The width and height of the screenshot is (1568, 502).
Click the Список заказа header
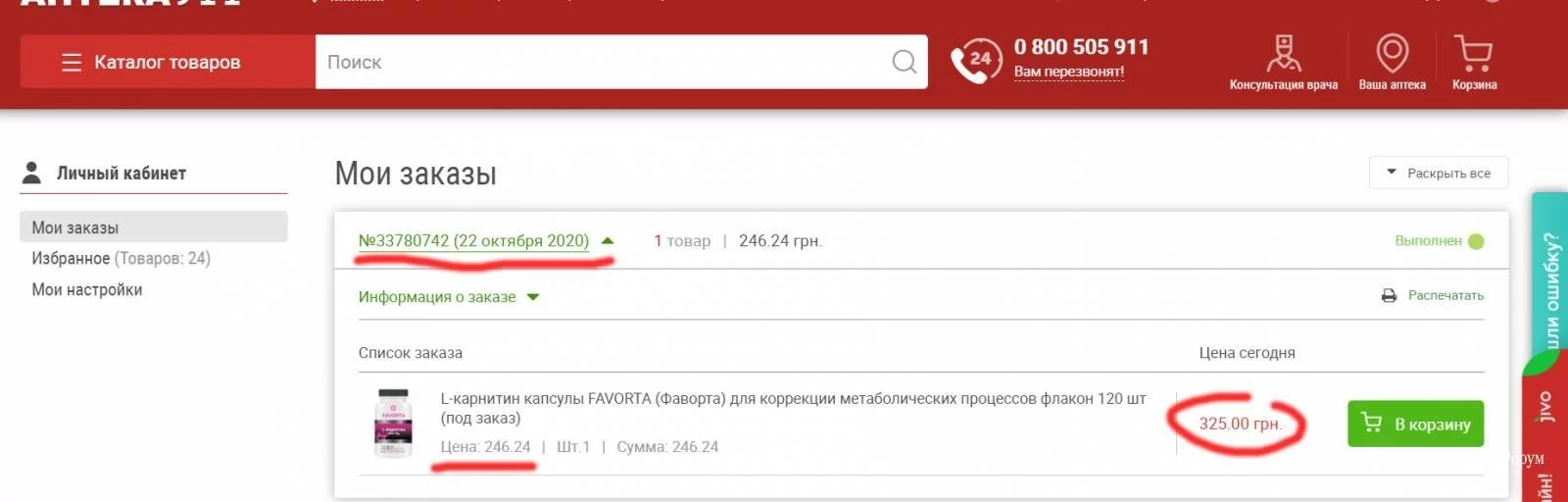(410, 353)
